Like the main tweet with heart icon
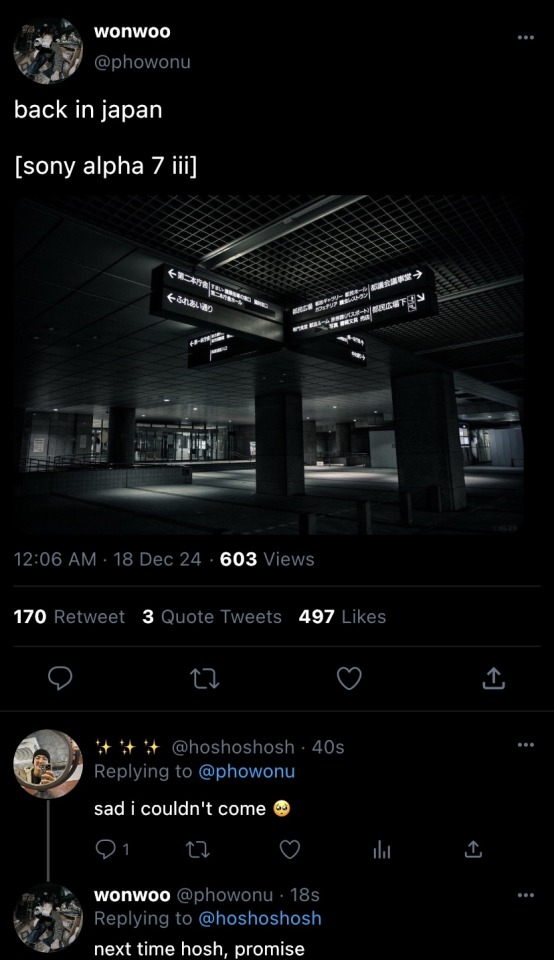Viewport: 554px width, 960px height. point(350,678)
